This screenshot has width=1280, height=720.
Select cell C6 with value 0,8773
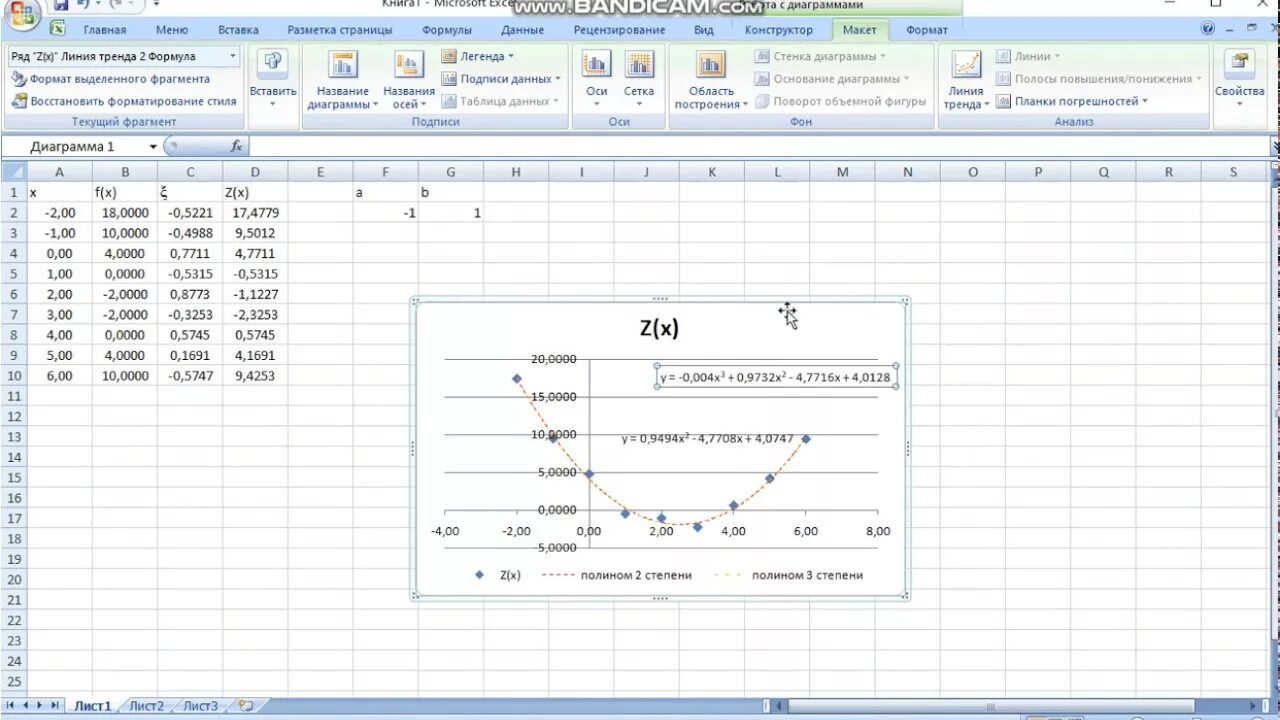[x=190, y=294]
